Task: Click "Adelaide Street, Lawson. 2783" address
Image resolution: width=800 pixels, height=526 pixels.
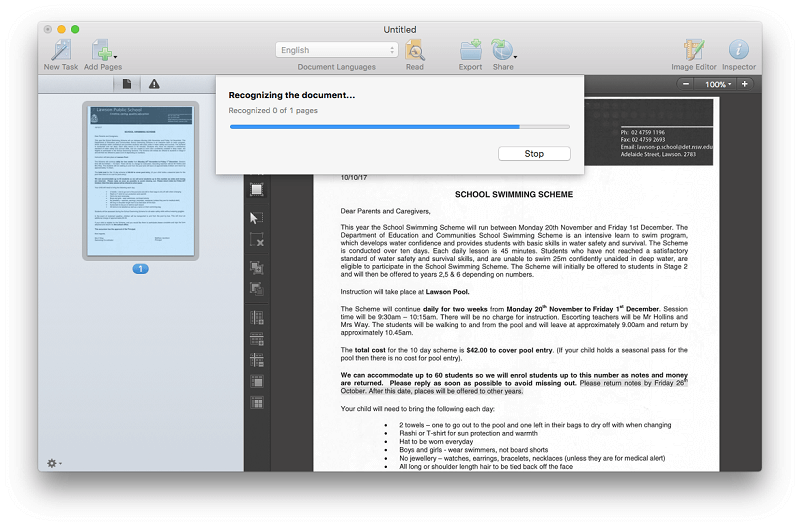Action: pyautogui.click(x=658, y=154)
